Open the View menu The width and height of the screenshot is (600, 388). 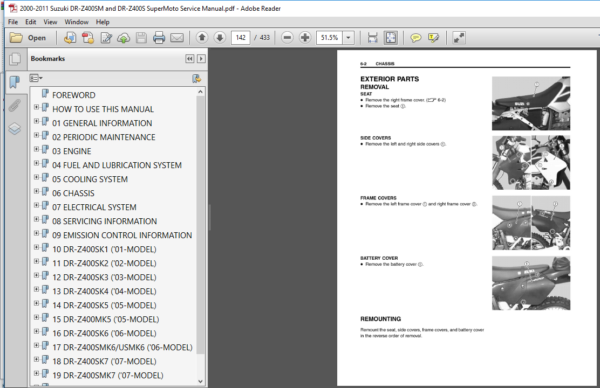point(50,22)
